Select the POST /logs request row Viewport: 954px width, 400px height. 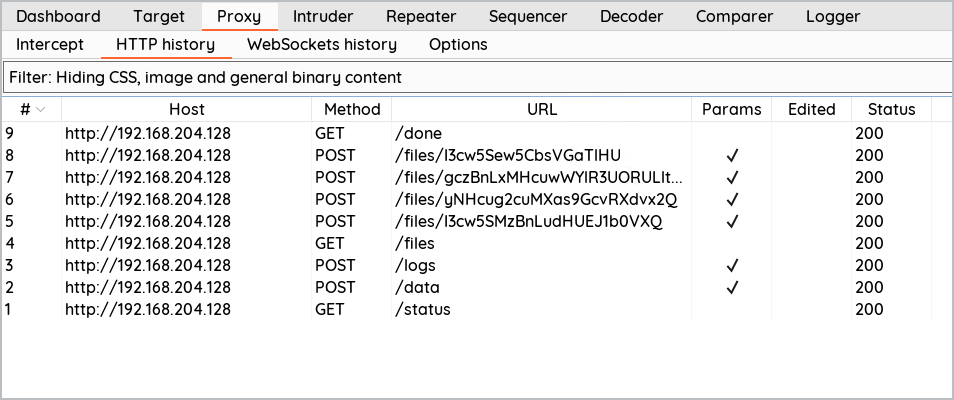[x=477, y=265]
